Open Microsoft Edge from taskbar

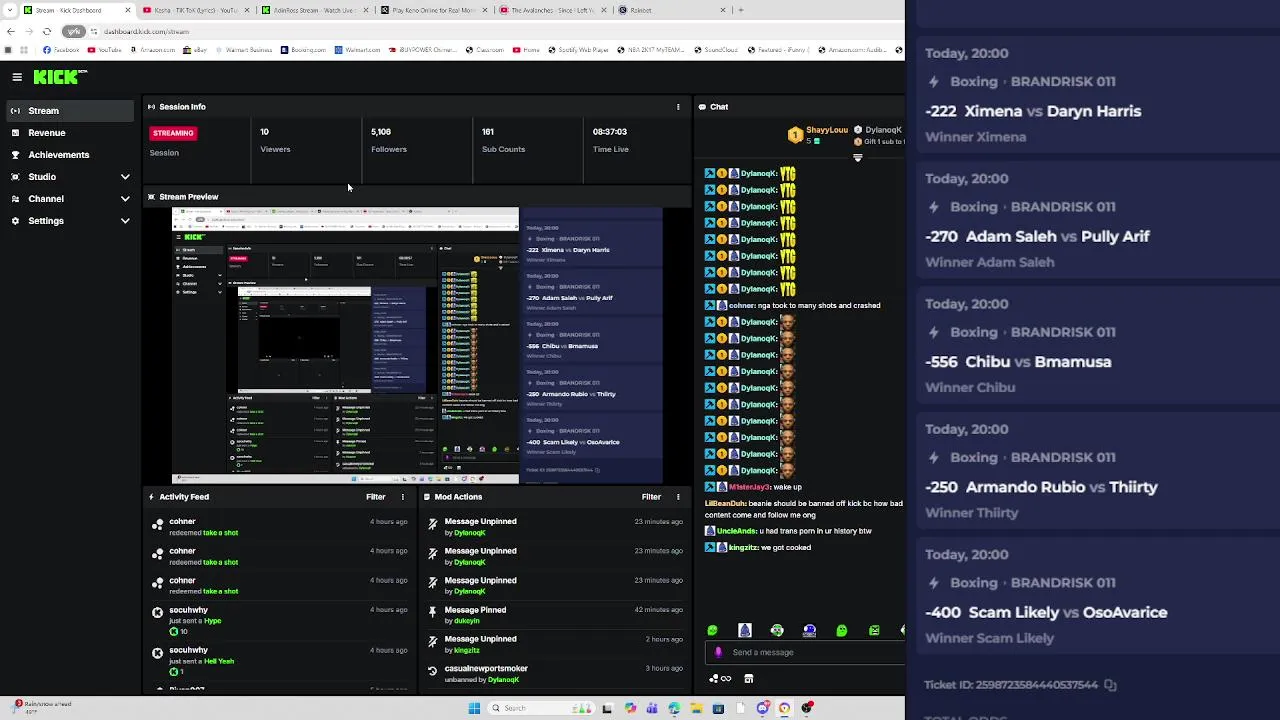point(674,708)
